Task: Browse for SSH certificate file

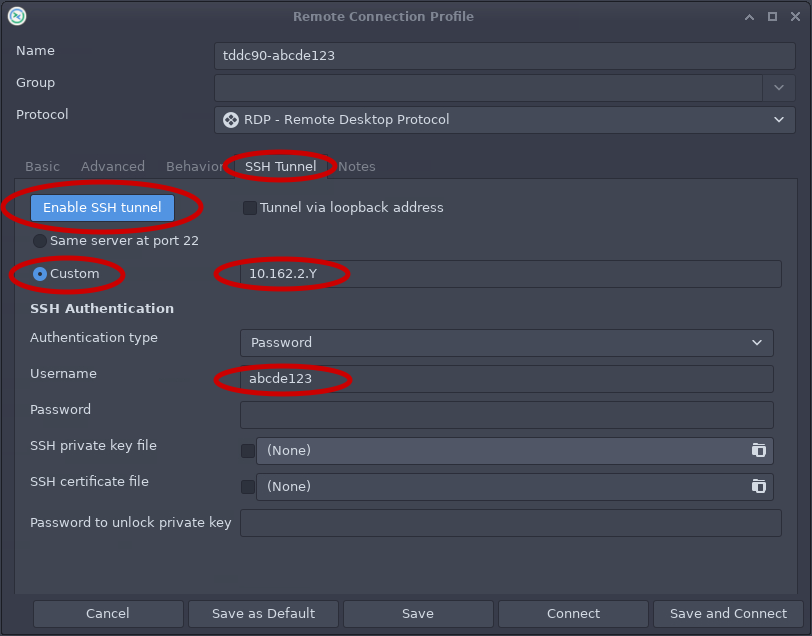Action: coord(758,486)
